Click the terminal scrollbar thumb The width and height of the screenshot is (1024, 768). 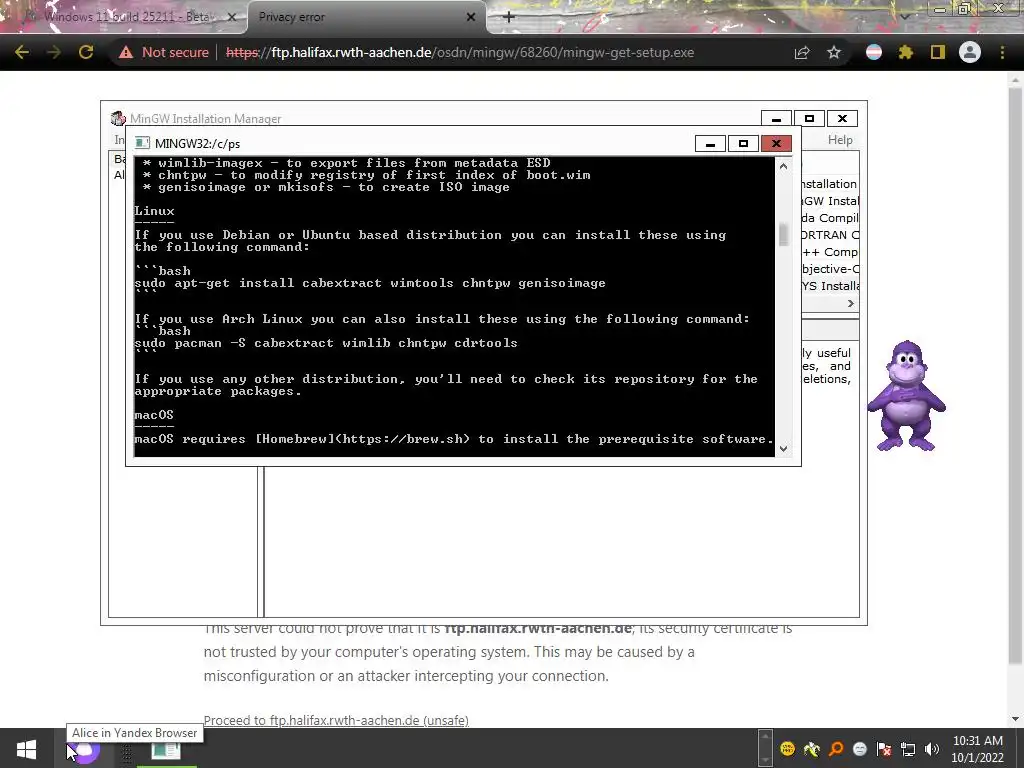[x=783, y=235]
